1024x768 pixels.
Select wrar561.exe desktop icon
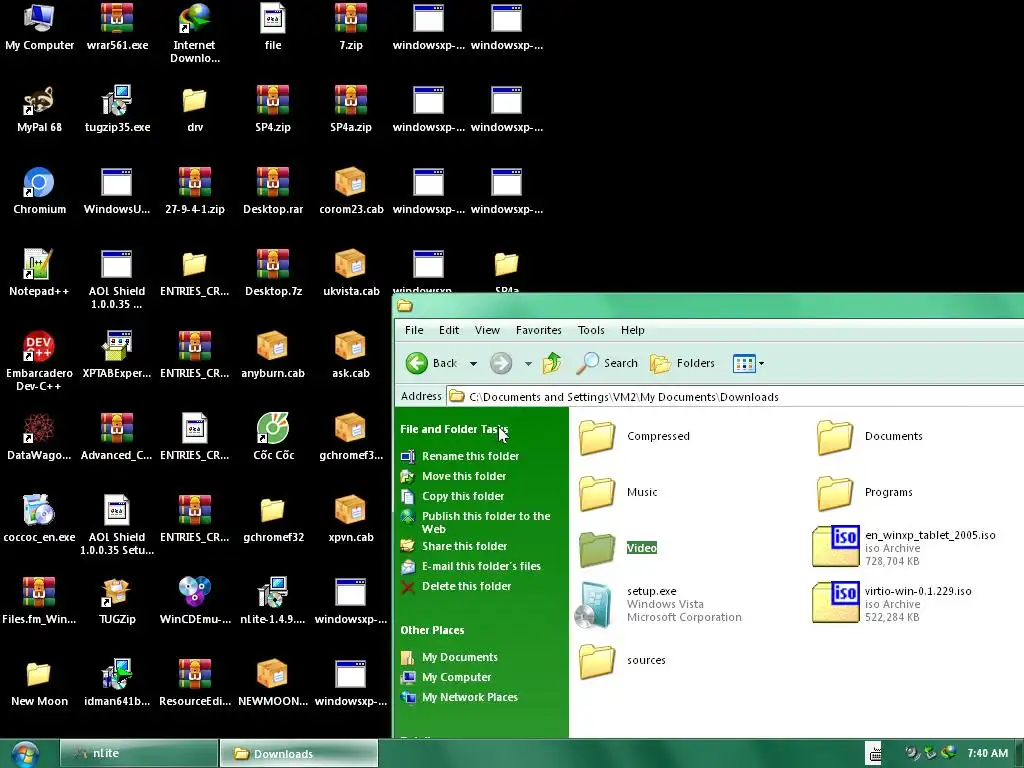tap(117, 26)
